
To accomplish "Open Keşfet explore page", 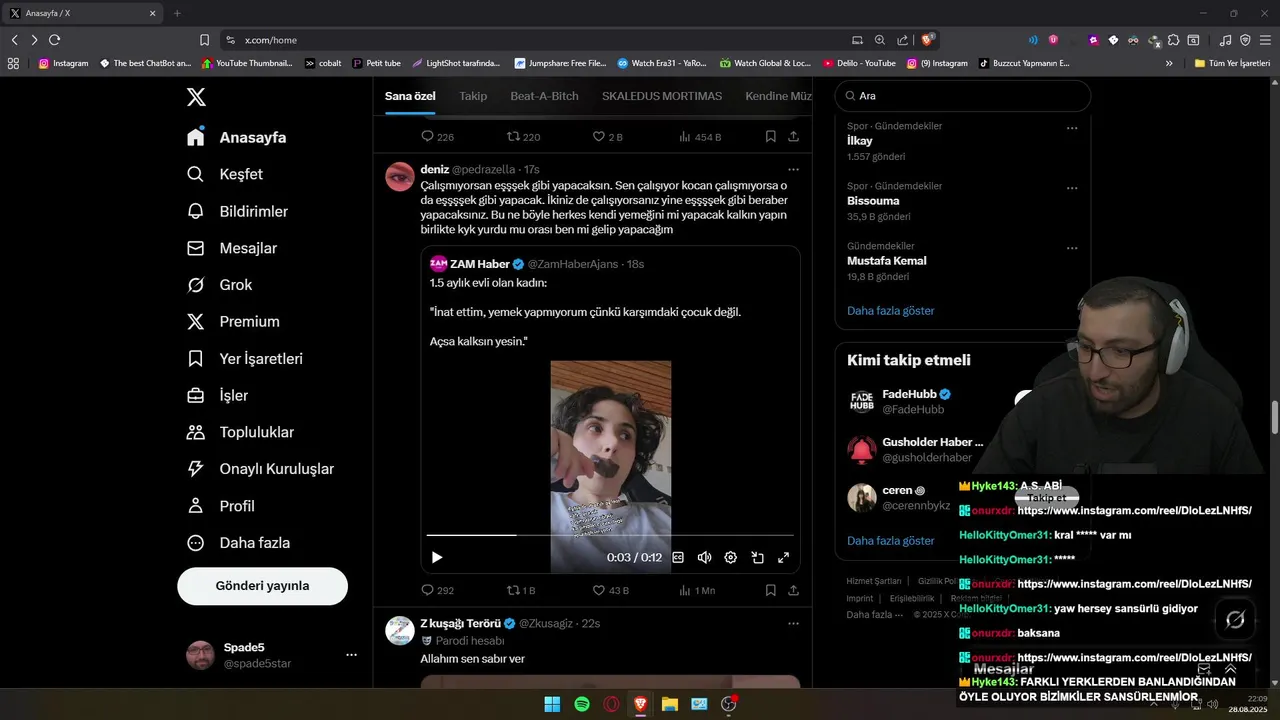I will (x=225, y=174).
